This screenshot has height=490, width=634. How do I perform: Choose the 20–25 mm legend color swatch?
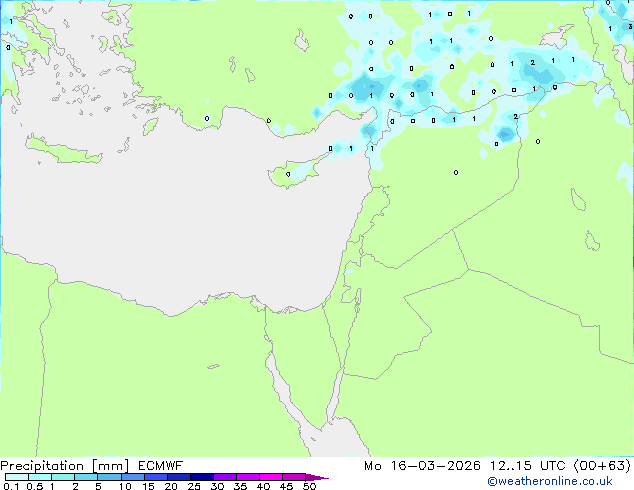tap(179, 477)
